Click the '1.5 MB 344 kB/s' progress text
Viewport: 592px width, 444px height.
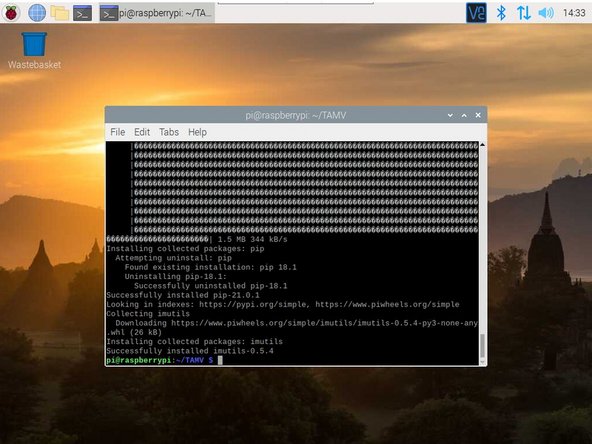tap(253, 239)
